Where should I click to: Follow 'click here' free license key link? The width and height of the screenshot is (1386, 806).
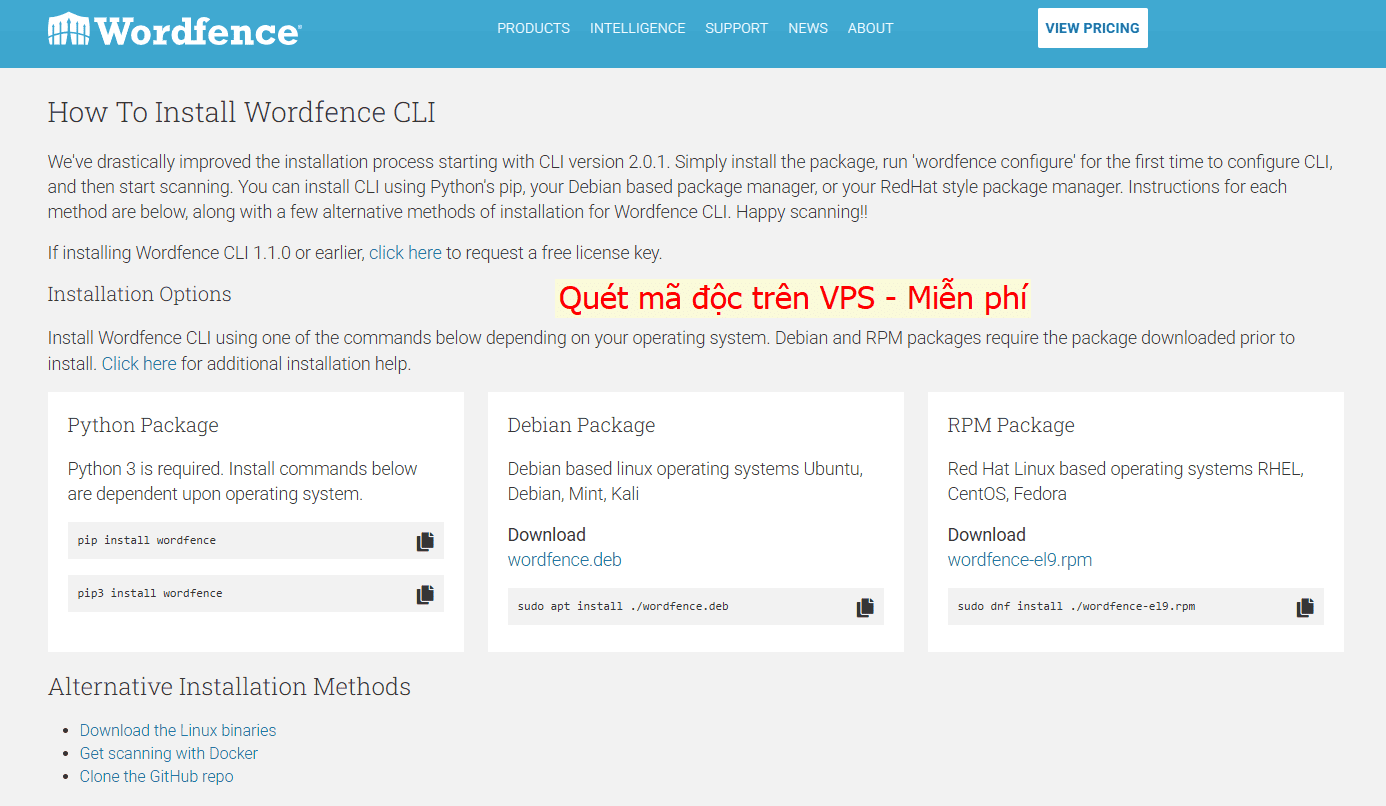pyautogui.click(x=405, y=253)
